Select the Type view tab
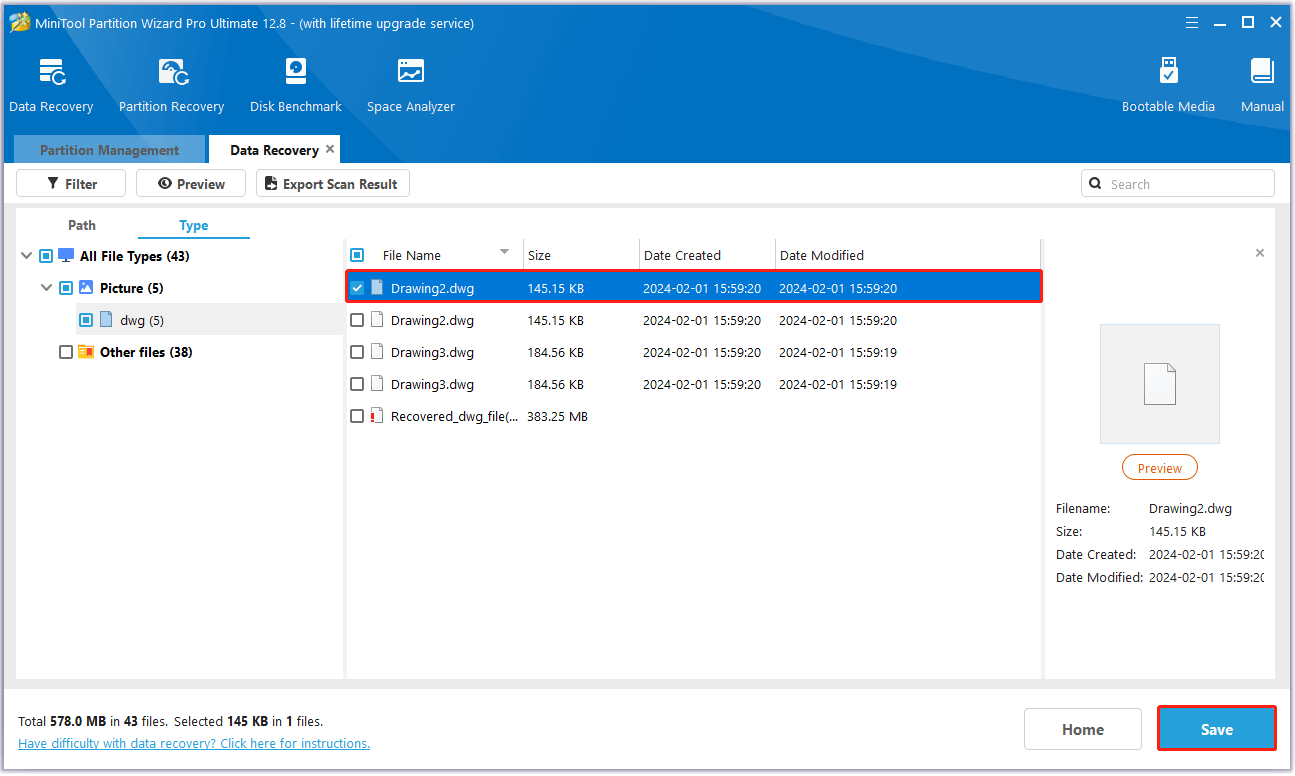Screen dimensions: 1295x776 coord(194,225)
